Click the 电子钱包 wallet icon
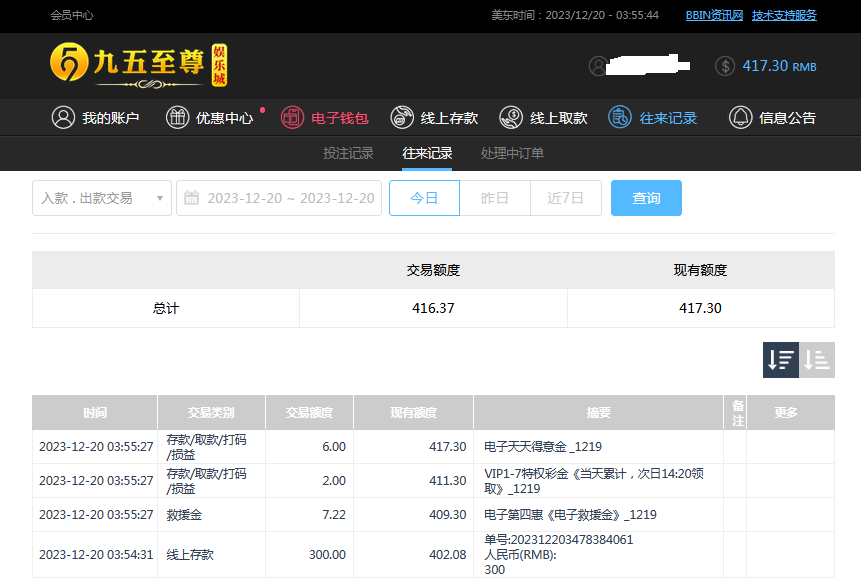 click(292, 118)
